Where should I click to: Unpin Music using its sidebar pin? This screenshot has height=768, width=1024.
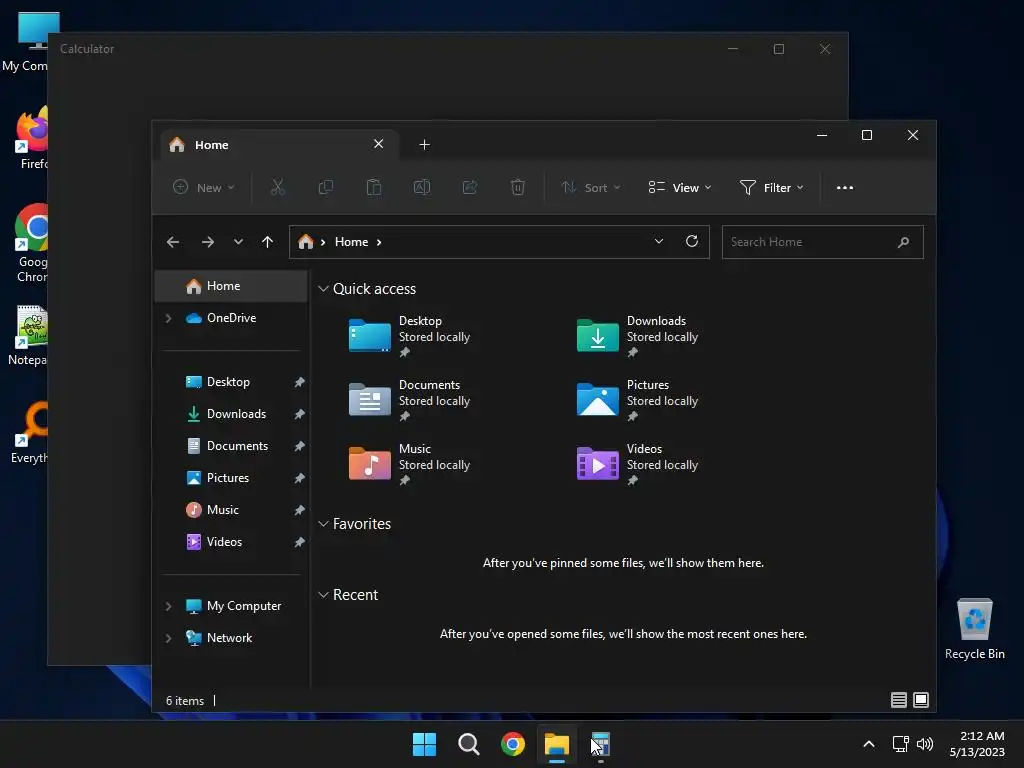299,510
